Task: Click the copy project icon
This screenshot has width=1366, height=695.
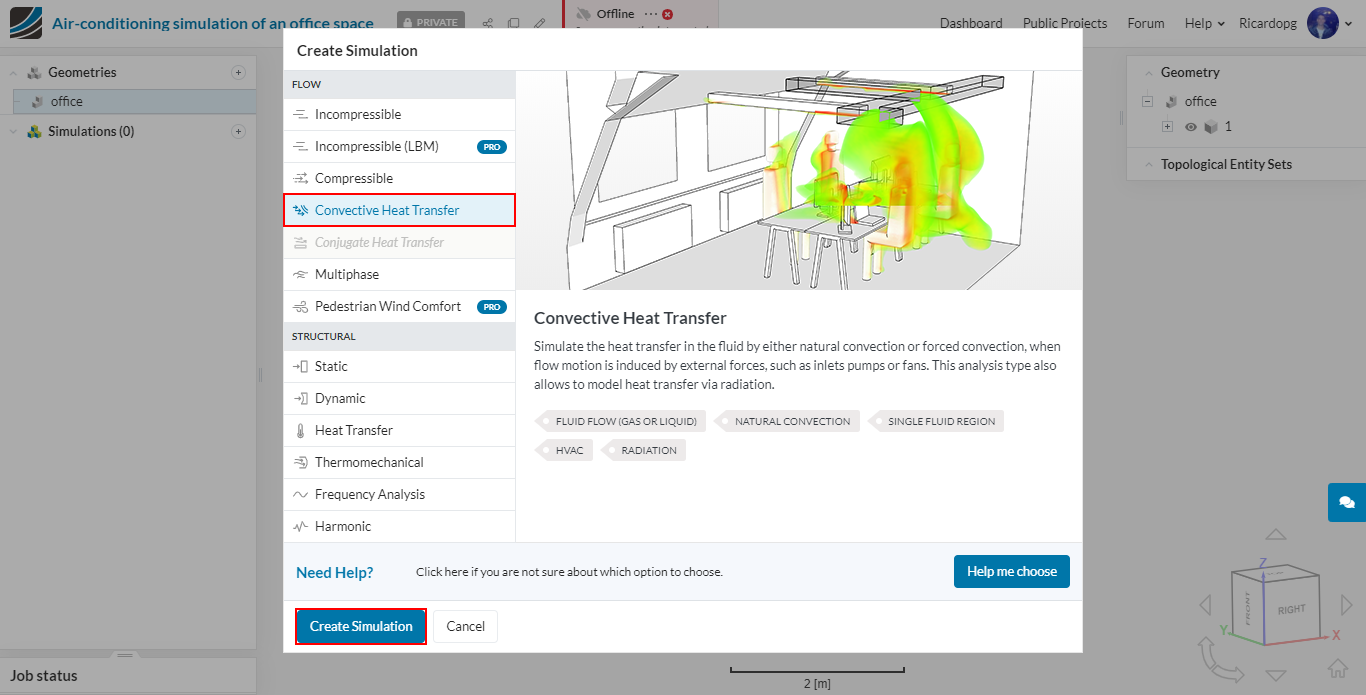Action: pos(513,23)
